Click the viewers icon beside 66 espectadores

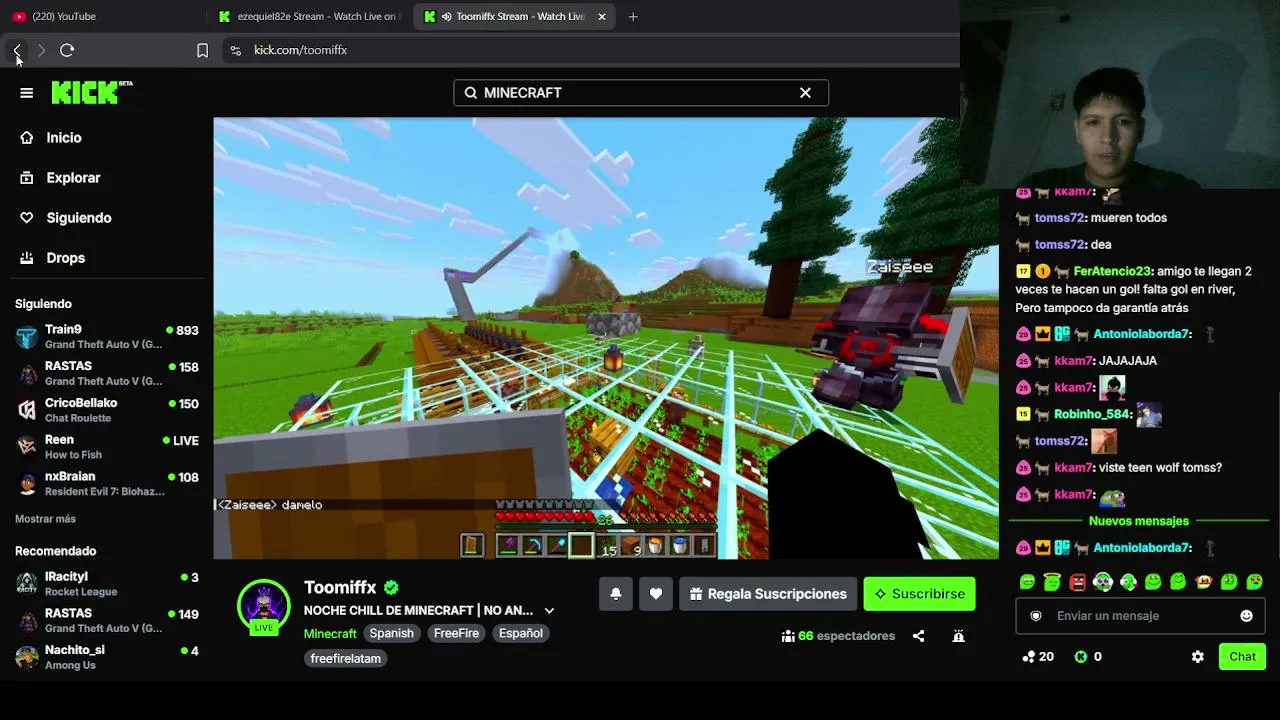pyautogui.click(x=788, y=636)
